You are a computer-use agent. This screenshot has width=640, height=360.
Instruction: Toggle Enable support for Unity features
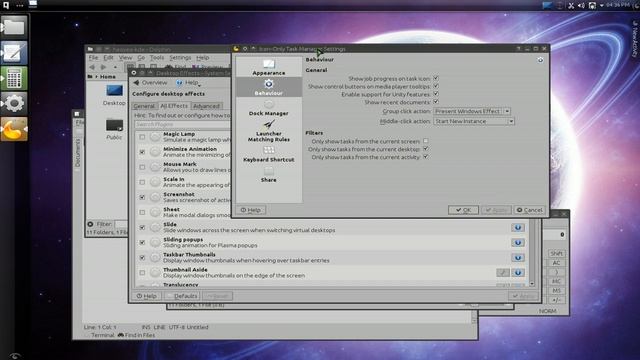(x=436, y=94)
